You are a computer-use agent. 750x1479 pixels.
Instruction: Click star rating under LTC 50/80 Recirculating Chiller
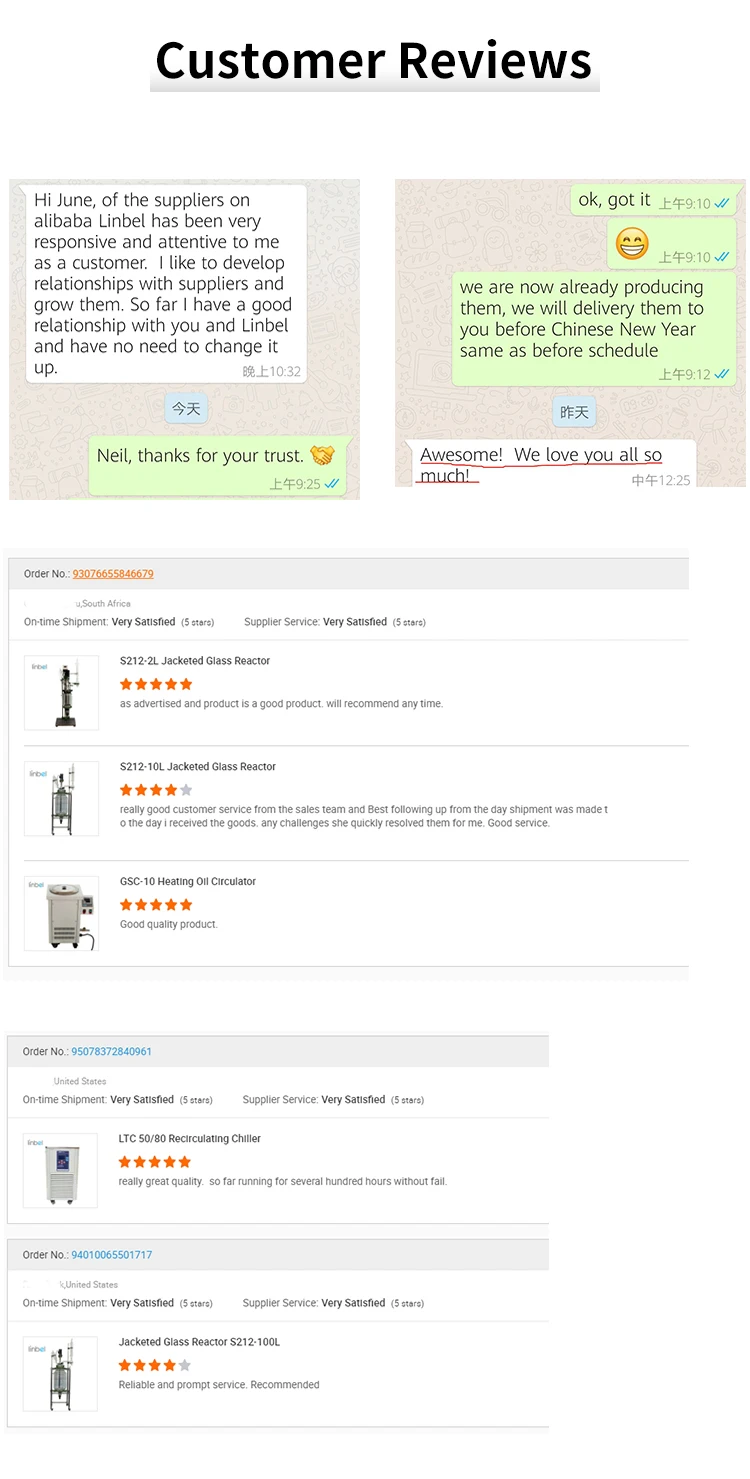(154, 1162)
